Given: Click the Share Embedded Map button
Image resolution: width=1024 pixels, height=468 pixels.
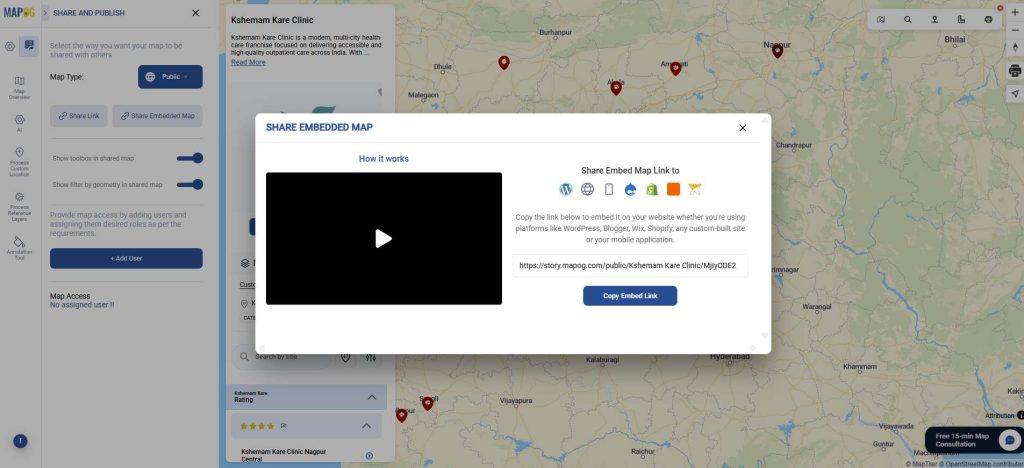Looking at the screenshot, I should point(157,116).
